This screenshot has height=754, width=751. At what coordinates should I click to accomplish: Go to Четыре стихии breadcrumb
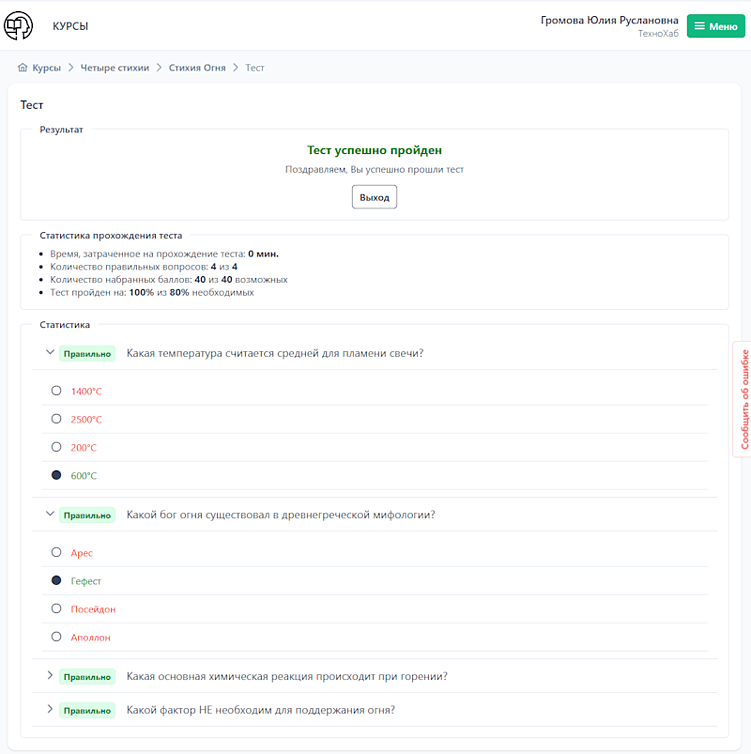click(114, 68)
